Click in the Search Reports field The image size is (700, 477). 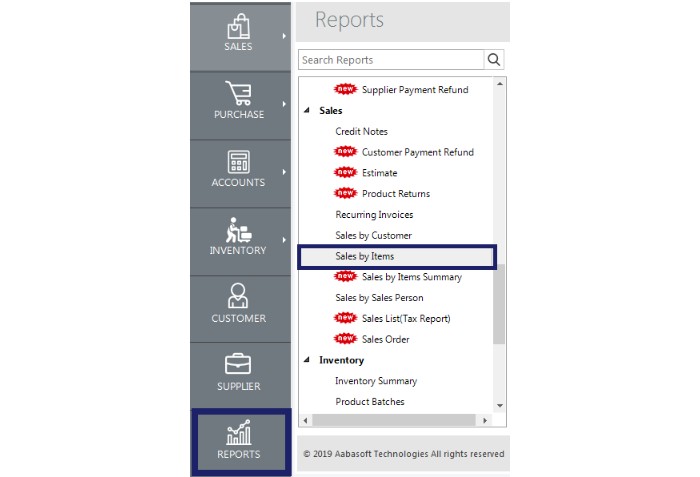[x=391, y=59]
